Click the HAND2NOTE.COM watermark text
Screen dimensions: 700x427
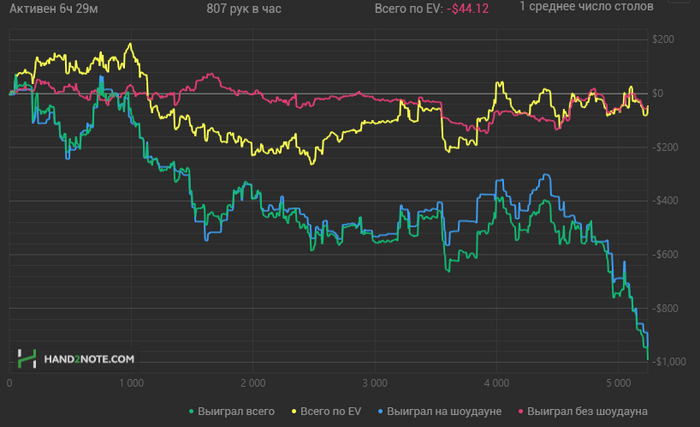(x=89, y=359)
